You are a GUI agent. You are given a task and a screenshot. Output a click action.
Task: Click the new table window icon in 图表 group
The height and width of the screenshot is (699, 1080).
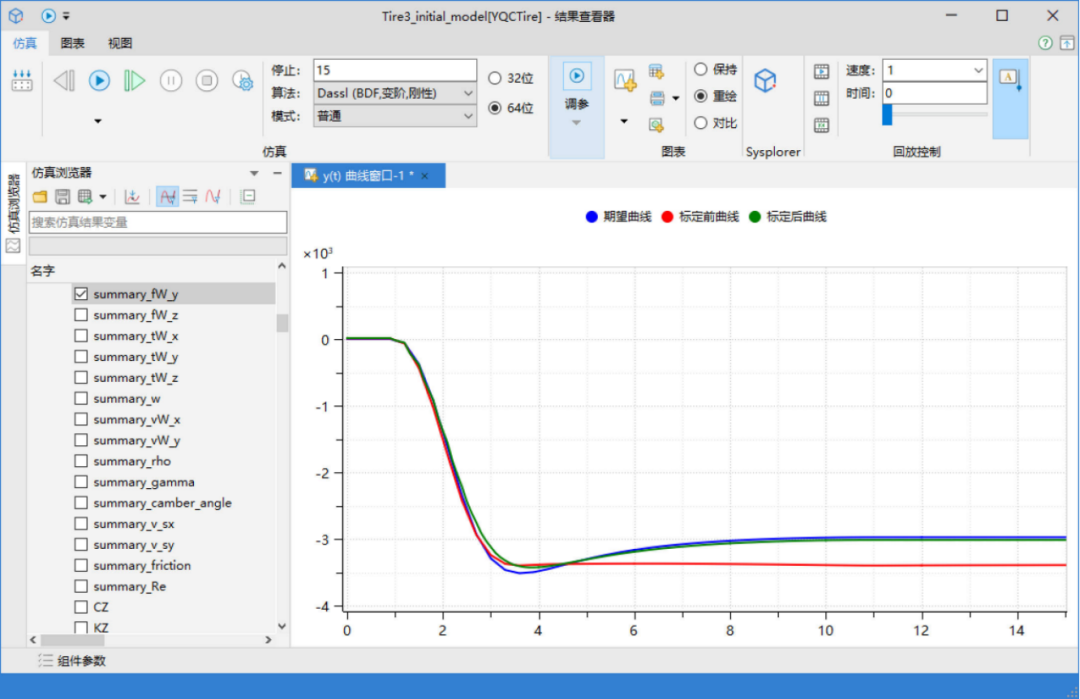click(656, 71)
